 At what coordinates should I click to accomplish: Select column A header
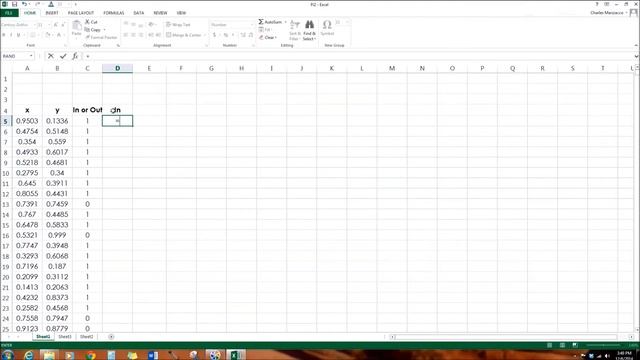(27, 69)
